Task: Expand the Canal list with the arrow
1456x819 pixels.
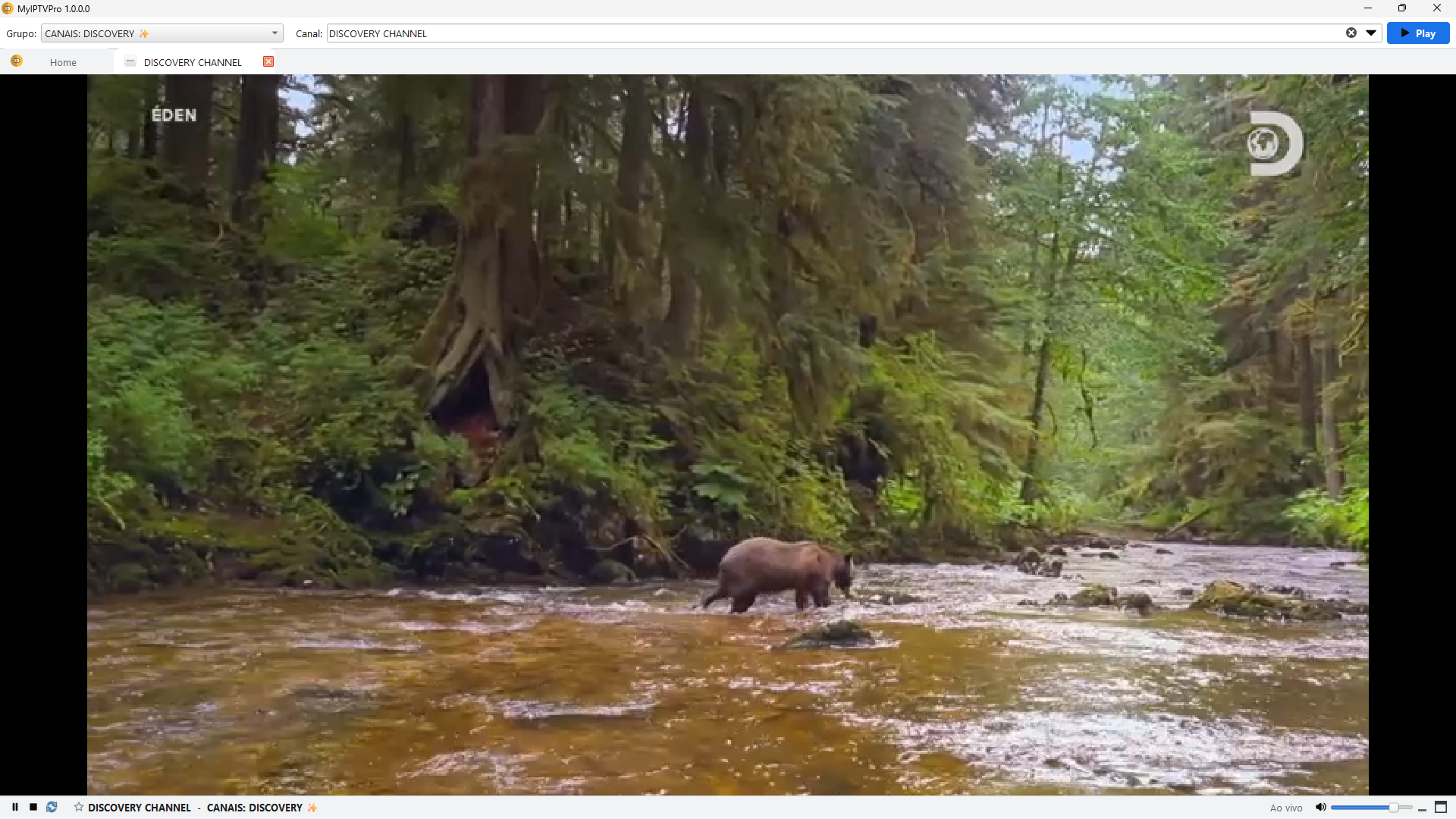Action: [x=1371, y=33]
